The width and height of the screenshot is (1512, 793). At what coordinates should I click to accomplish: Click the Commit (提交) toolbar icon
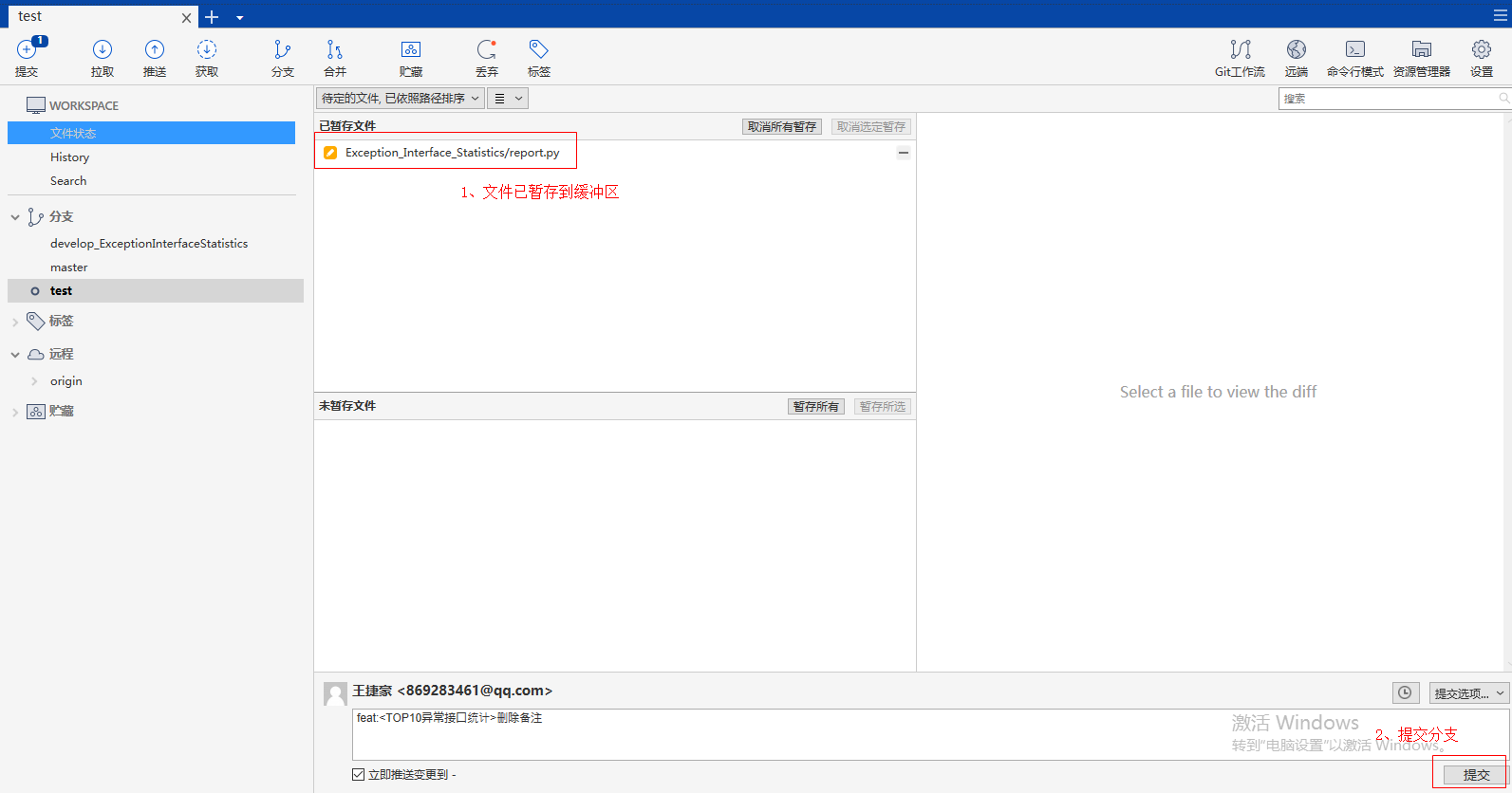coord(27,58)
